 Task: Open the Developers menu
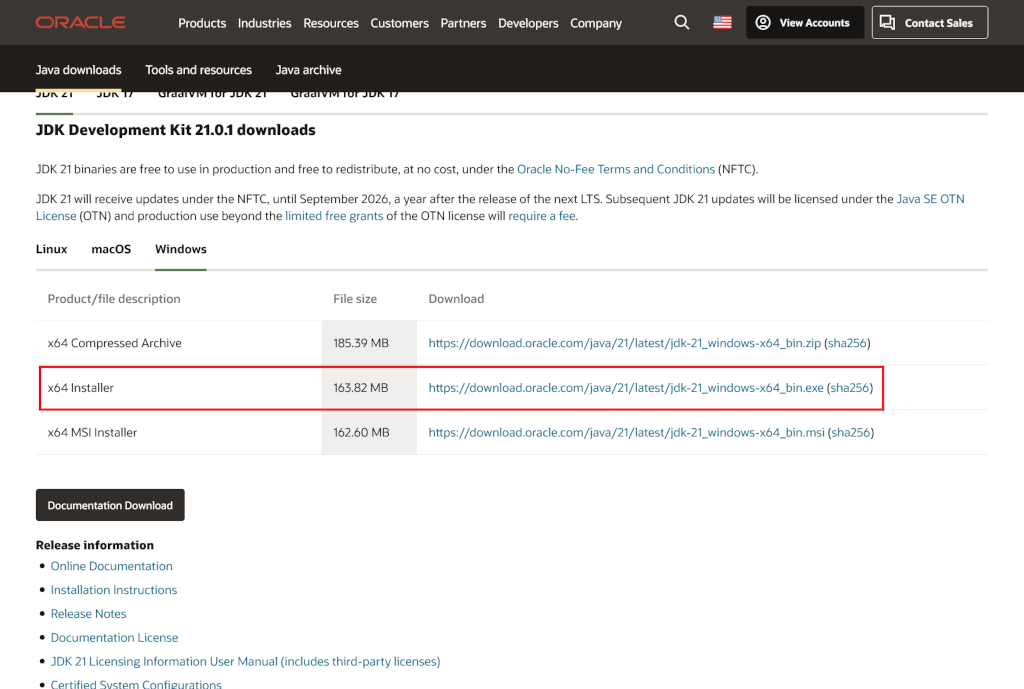point(528,23)
